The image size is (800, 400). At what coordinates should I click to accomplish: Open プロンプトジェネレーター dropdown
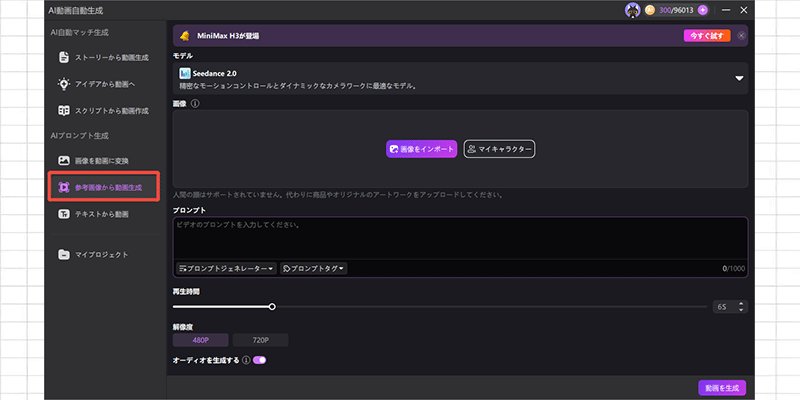click(227, 268)
